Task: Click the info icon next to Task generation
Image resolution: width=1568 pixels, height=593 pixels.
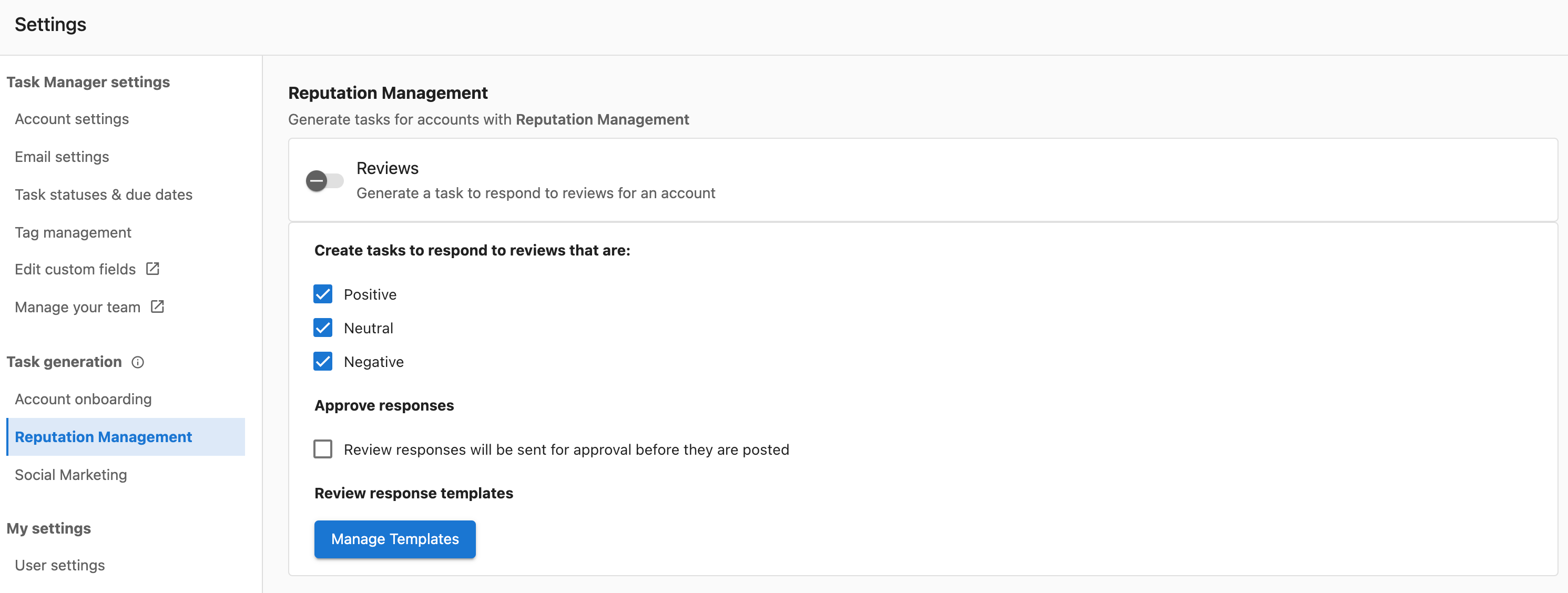Action: (x=138, y=362)
